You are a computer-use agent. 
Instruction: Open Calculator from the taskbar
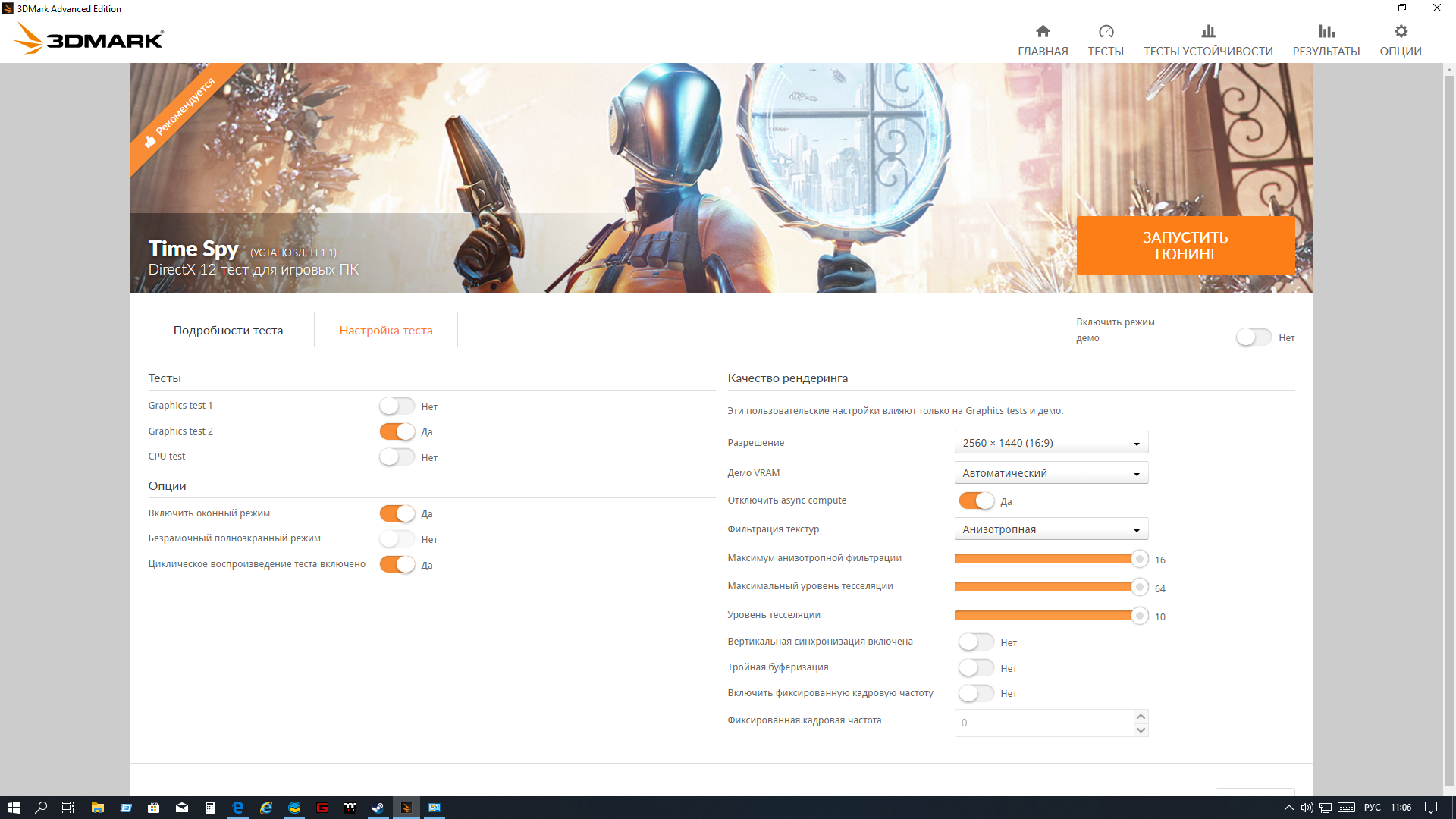tap(210, 808)
